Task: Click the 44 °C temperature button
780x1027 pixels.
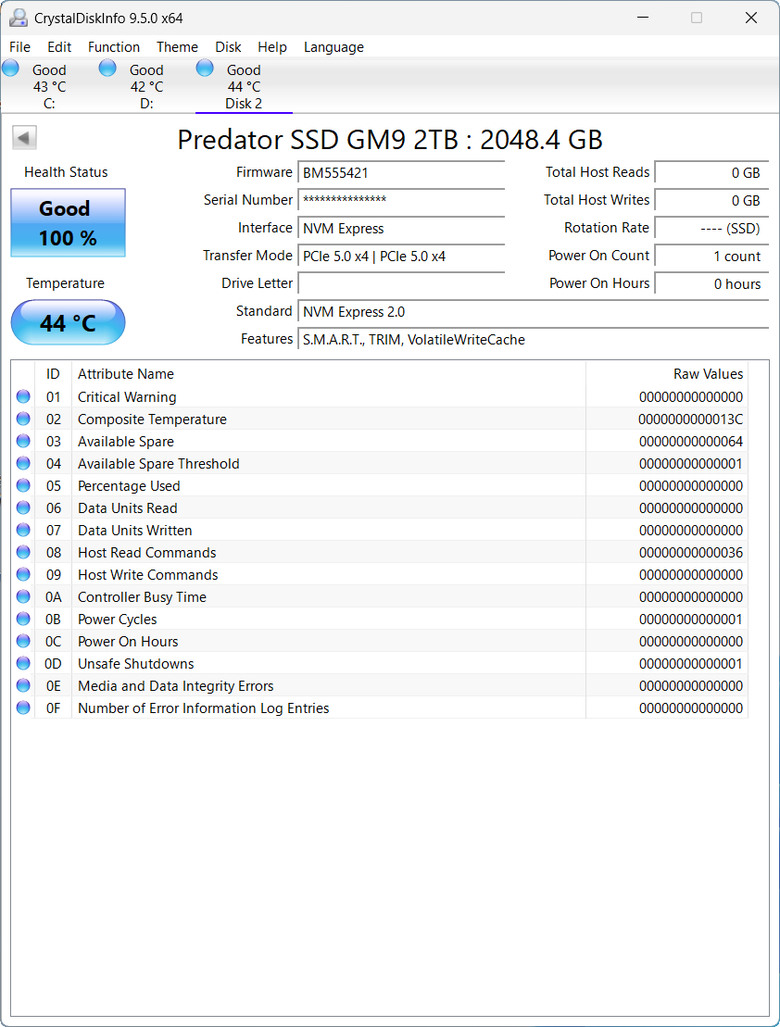Action: point(68,322)
